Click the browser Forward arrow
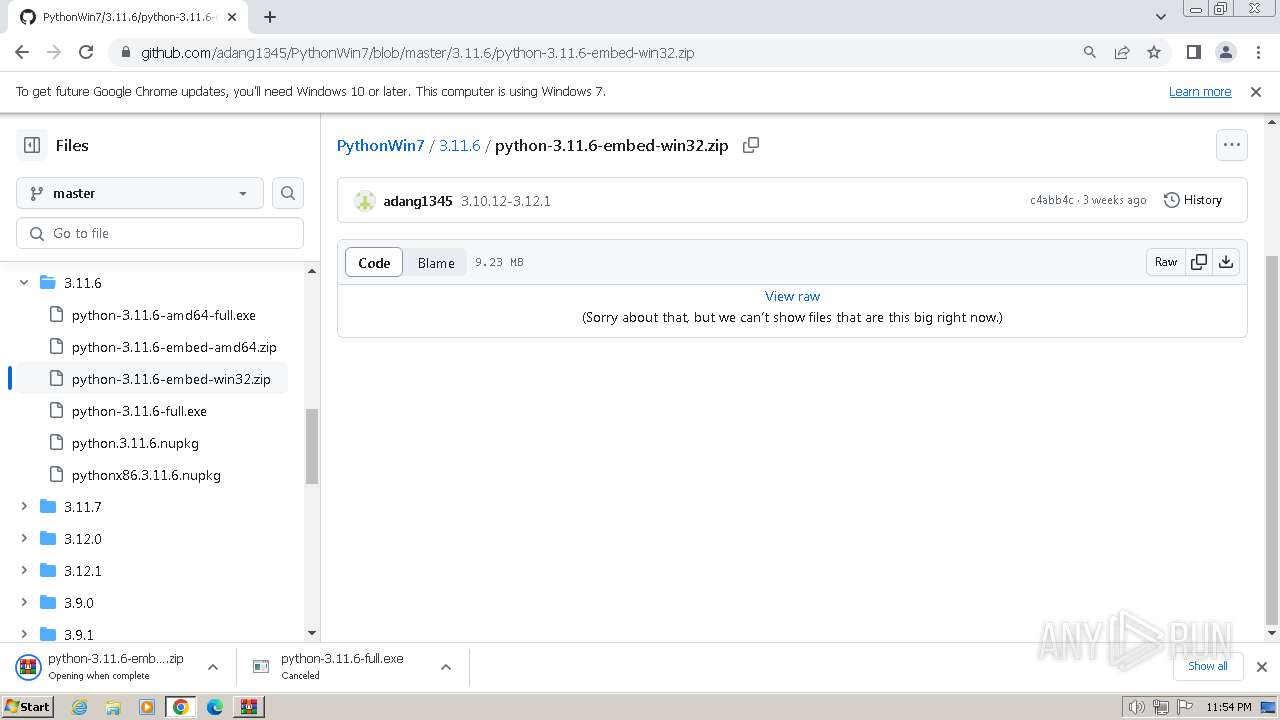 point(54,52)
